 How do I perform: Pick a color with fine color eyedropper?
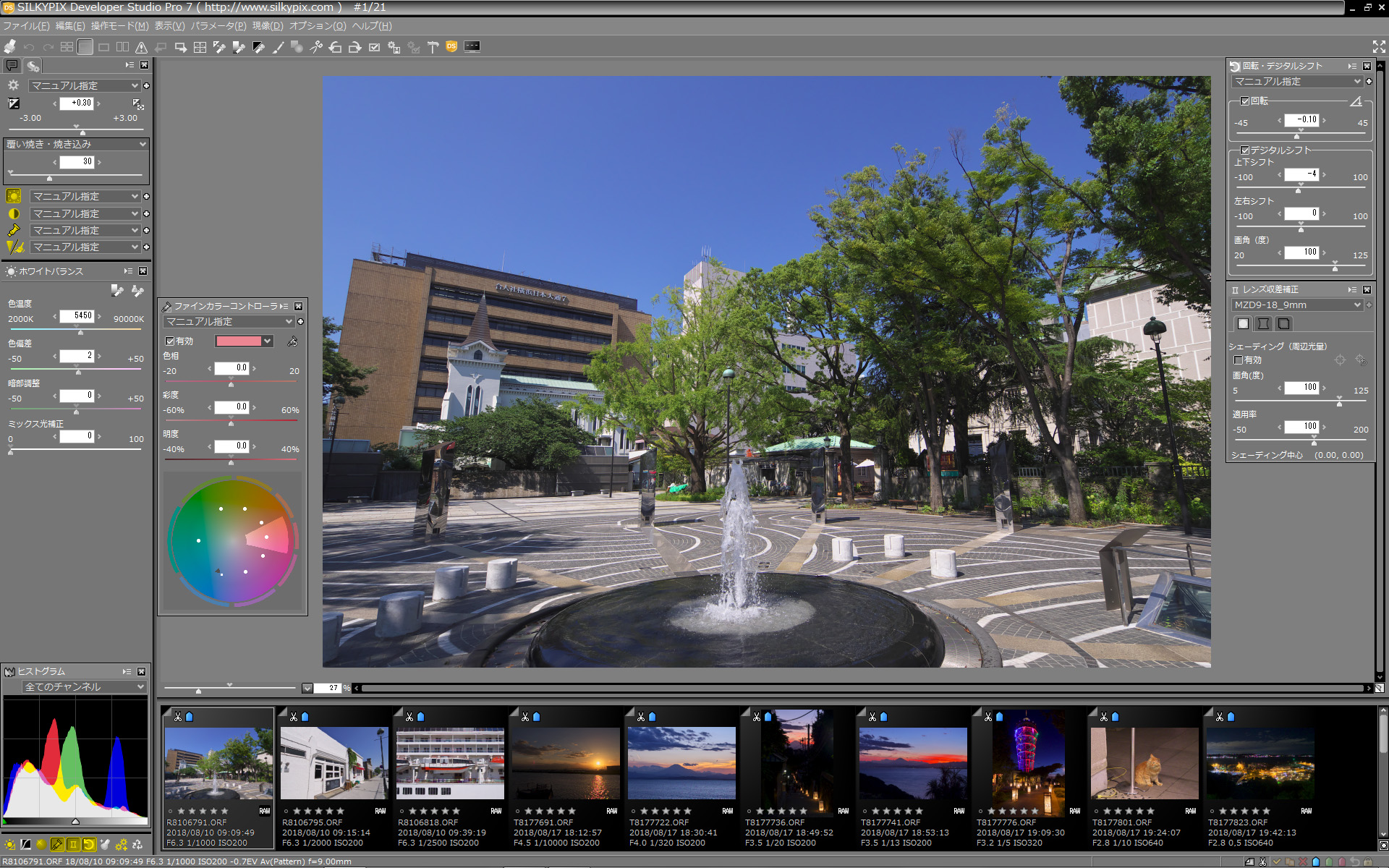pos(292,341)
